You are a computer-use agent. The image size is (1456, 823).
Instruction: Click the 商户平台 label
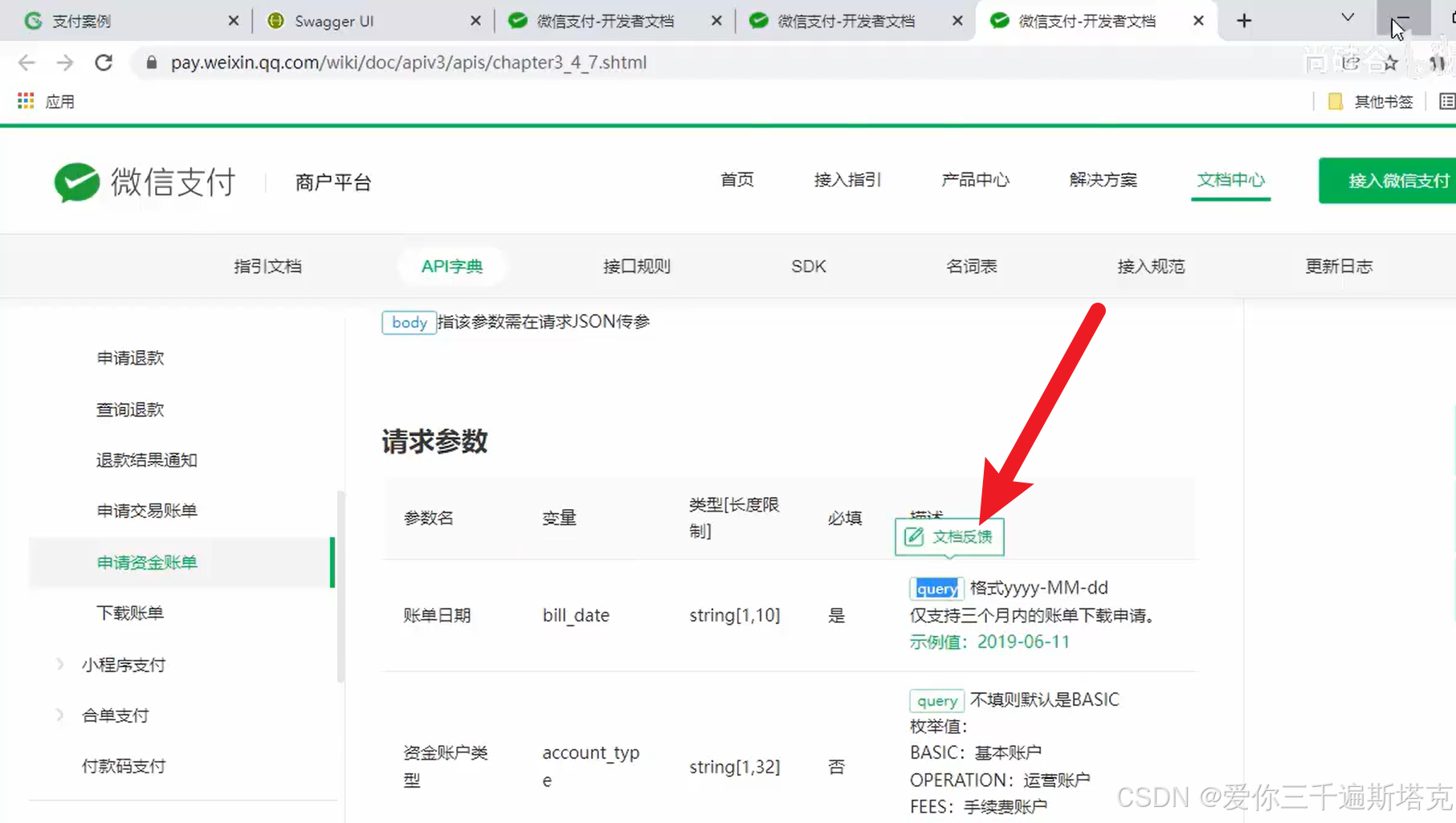(x=333, y=182)
